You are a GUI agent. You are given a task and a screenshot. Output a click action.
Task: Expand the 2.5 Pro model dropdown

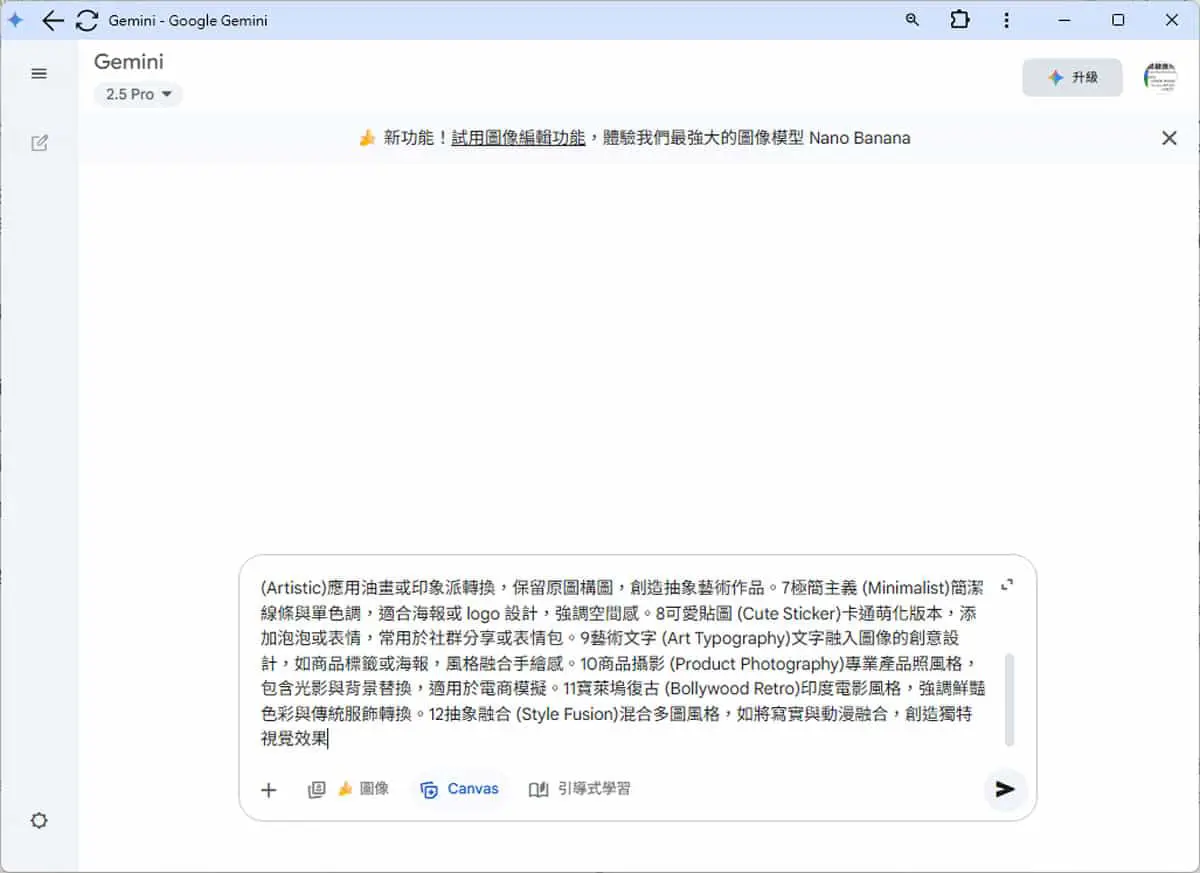(138, 94)
